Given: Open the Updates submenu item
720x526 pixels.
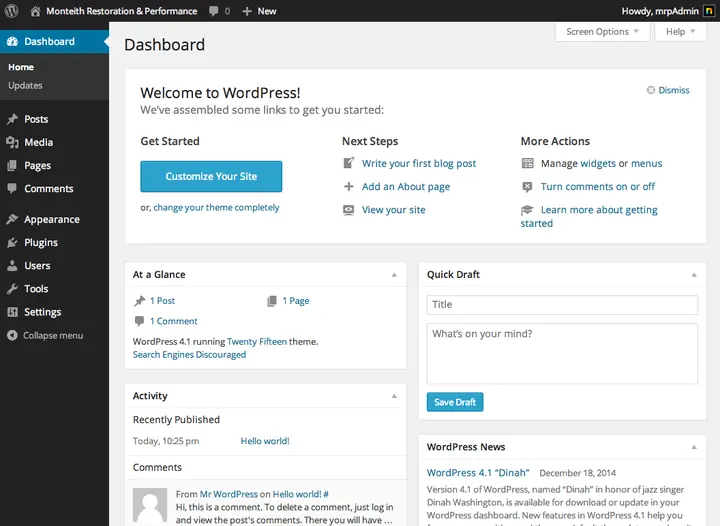Looking at the screenshot, I should 25,85.
